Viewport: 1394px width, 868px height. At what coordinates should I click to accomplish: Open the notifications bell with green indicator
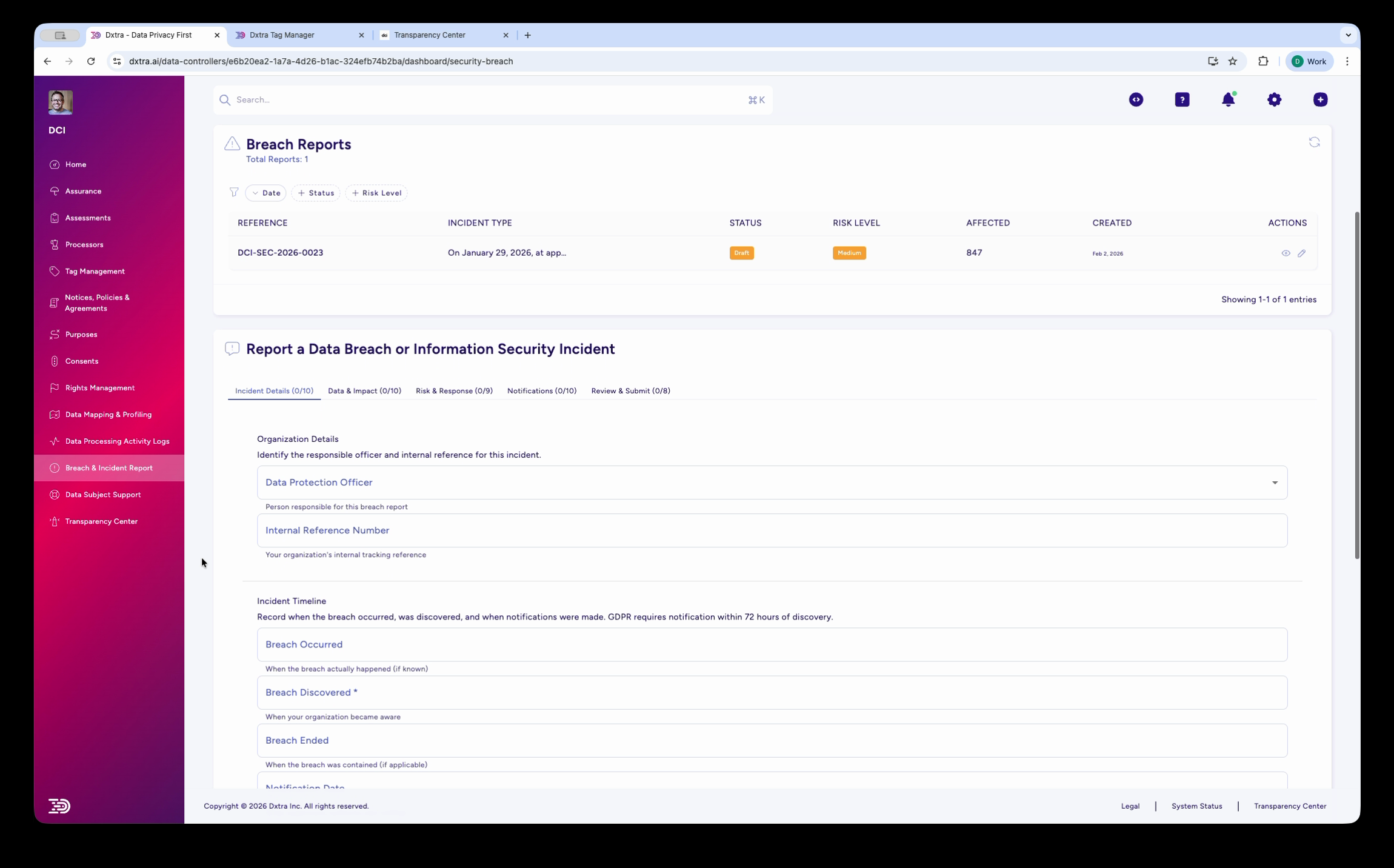click(x=1229, y=99)
